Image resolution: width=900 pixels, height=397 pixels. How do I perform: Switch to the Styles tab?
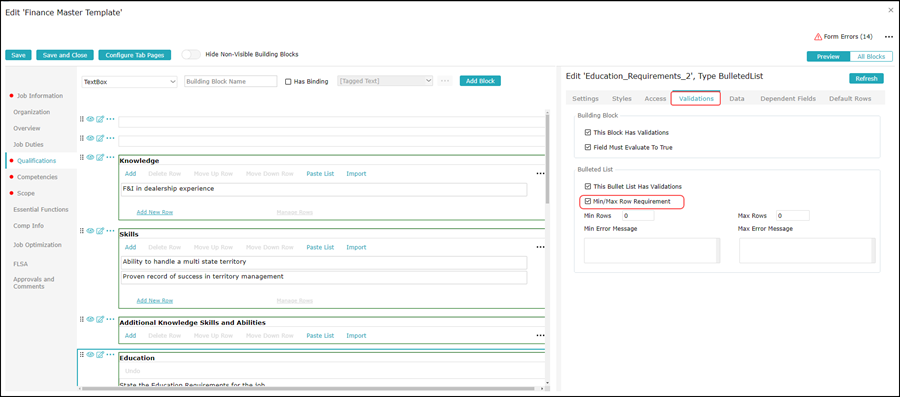click(x=622, y=99)
